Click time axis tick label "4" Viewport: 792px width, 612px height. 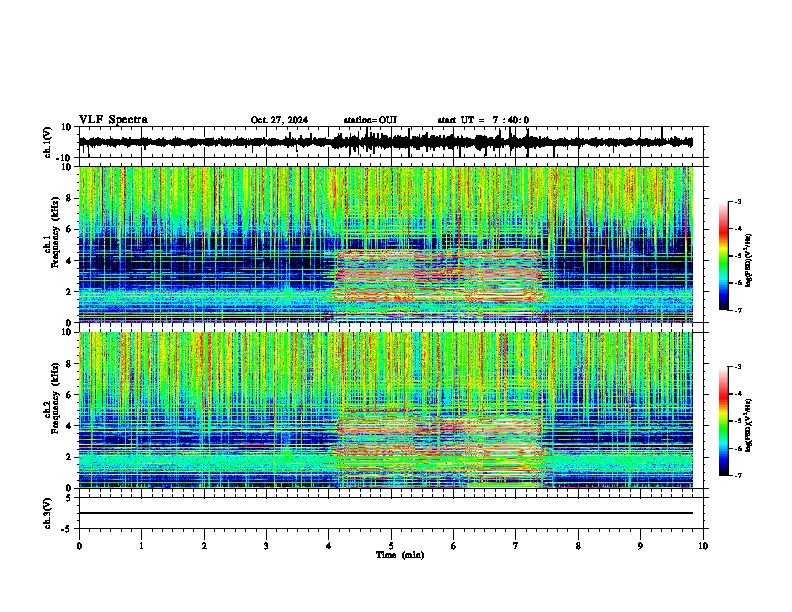click(x=329, y=546)
